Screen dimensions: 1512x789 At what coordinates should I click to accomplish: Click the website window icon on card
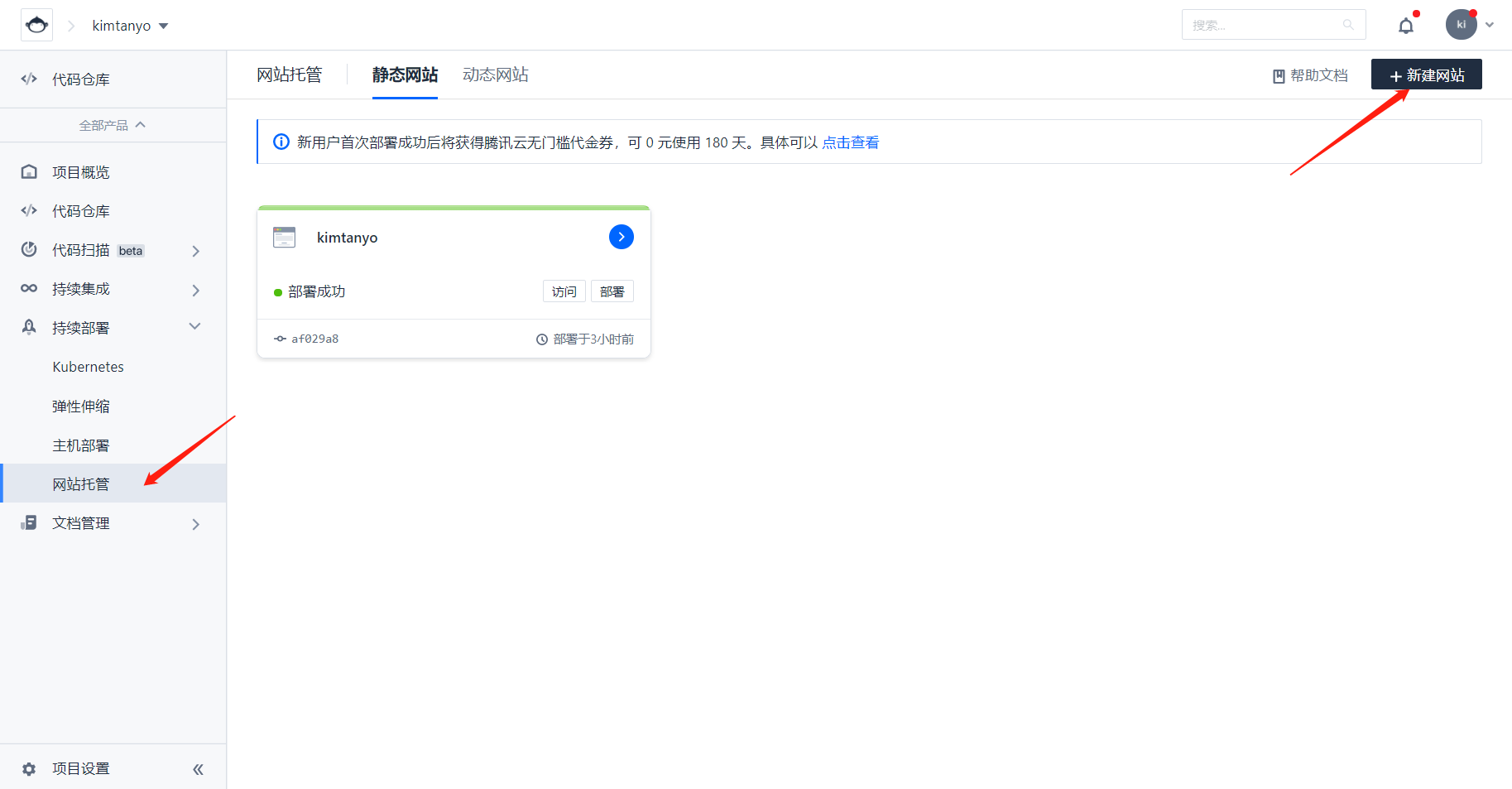pyautogui.click(x=284, y=237)
